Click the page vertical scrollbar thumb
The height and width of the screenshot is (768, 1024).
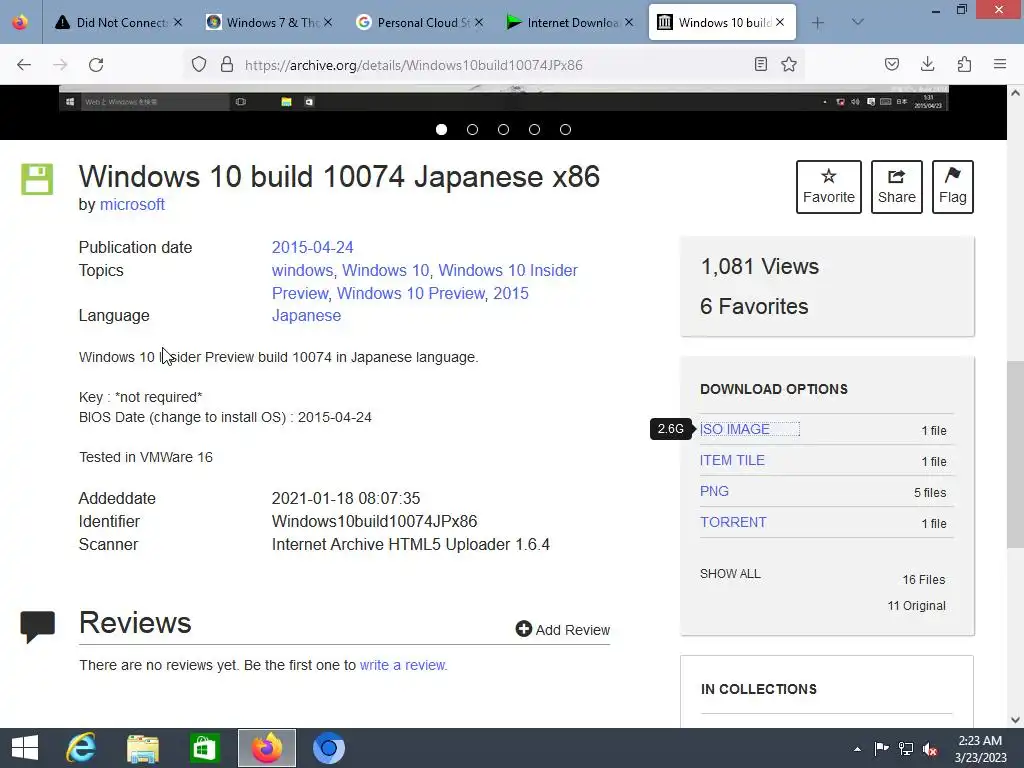[1015, 455]
